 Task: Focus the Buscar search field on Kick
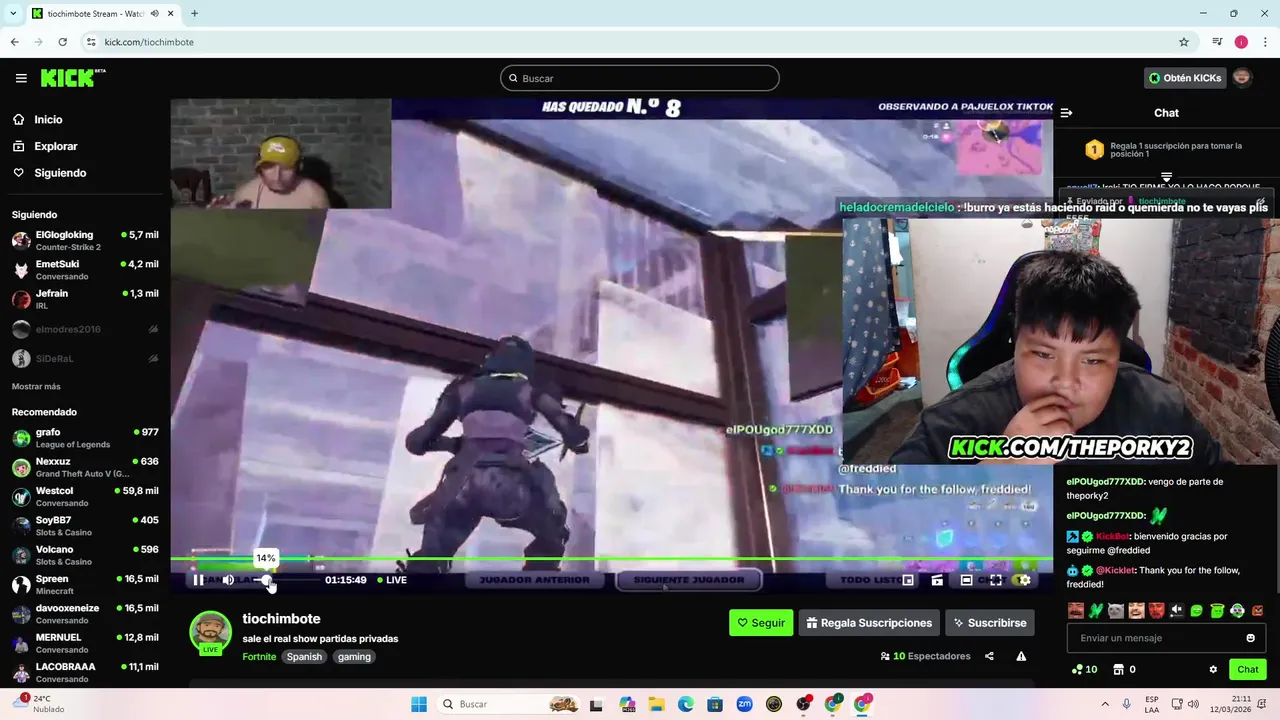(x=640, y=78)
